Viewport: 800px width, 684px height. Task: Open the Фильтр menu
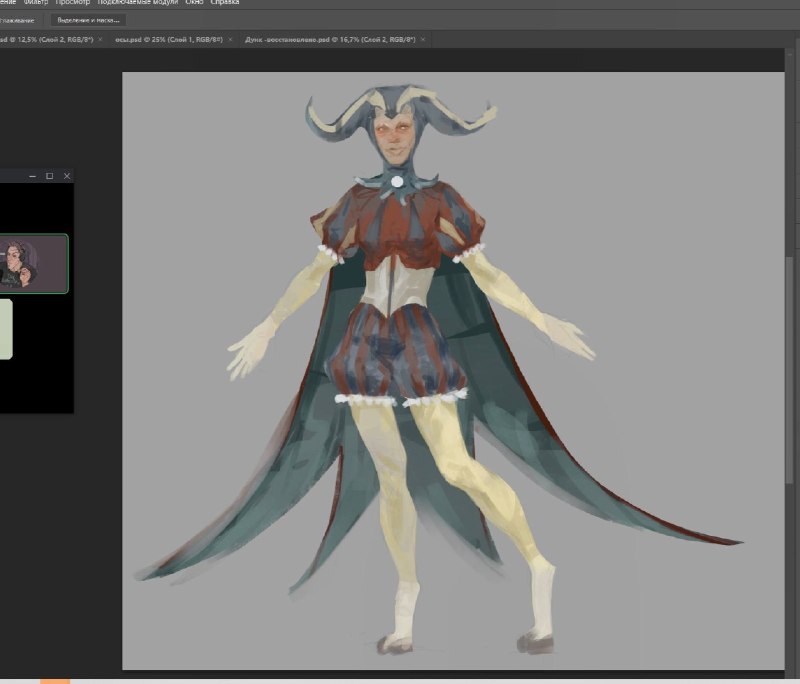pos(36,2)
